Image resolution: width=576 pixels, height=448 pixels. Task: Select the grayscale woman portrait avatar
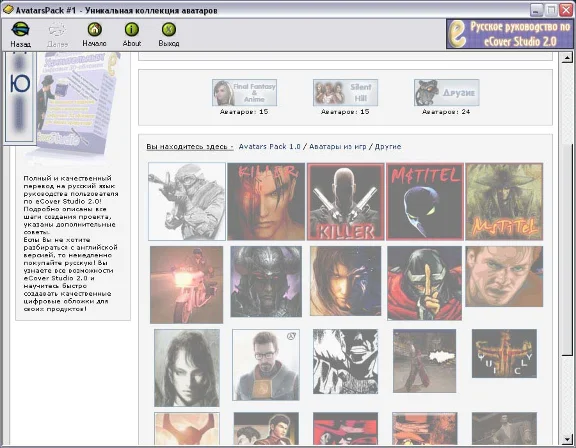tap(187, 368)
